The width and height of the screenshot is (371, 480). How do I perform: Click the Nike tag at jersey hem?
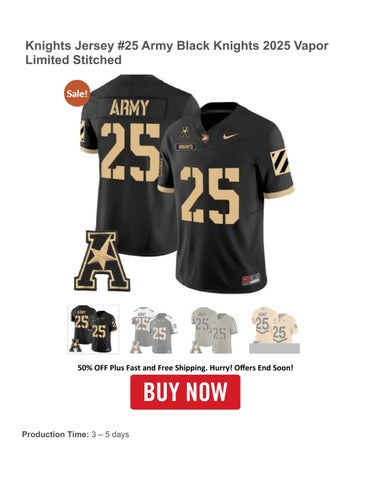[251, 279]
